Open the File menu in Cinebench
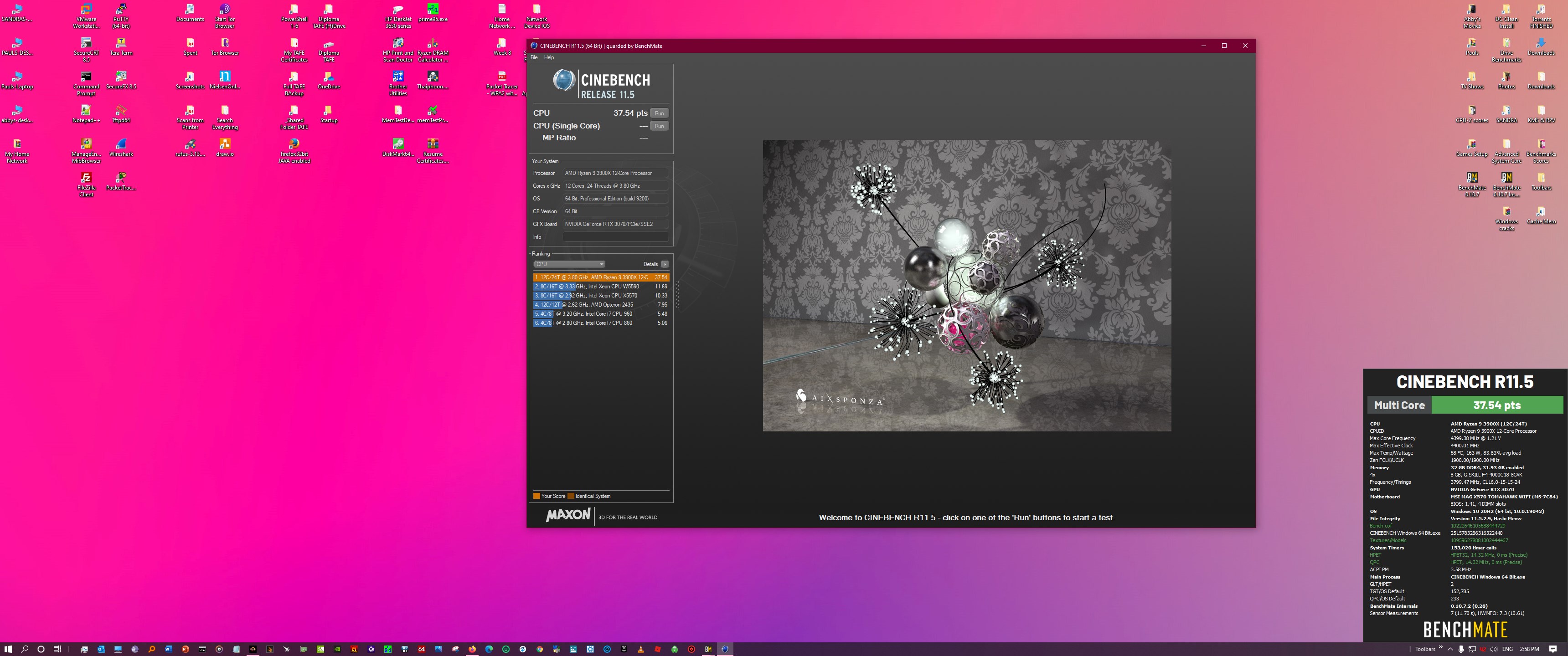1568x656 pixels. pos(534,57)
